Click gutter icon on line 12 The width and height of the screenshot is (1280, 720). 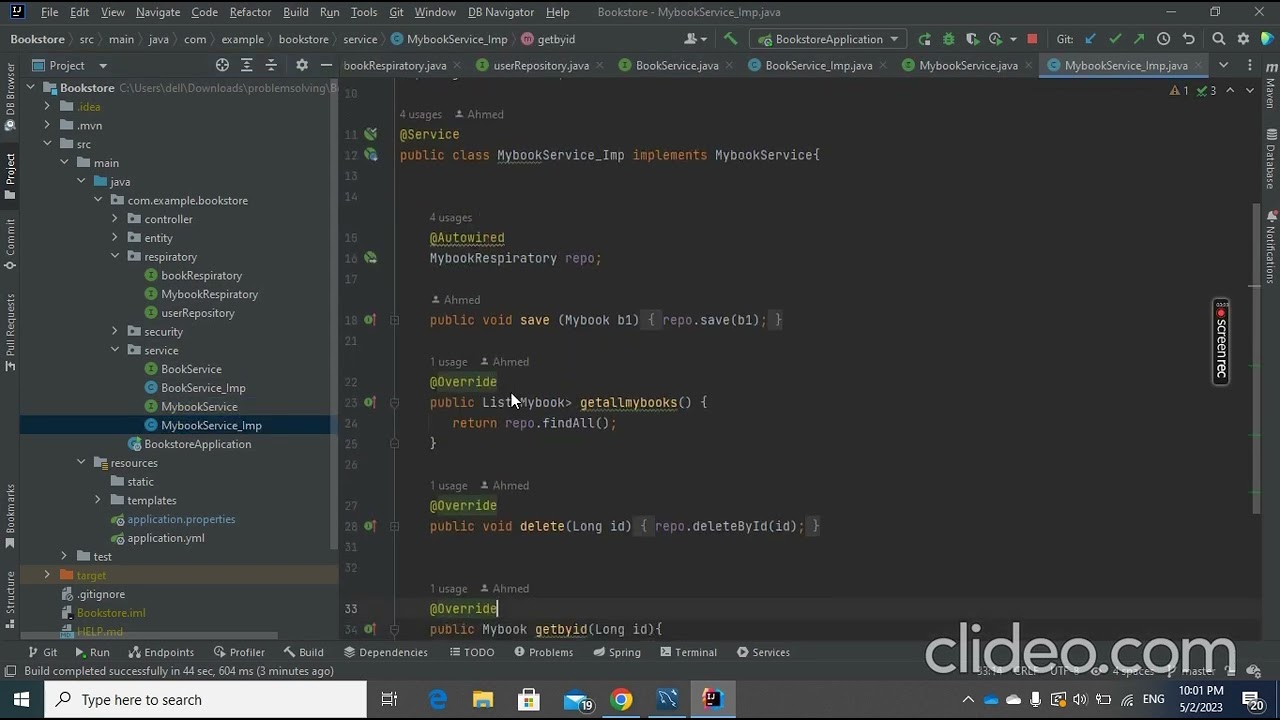click(370, 155)
